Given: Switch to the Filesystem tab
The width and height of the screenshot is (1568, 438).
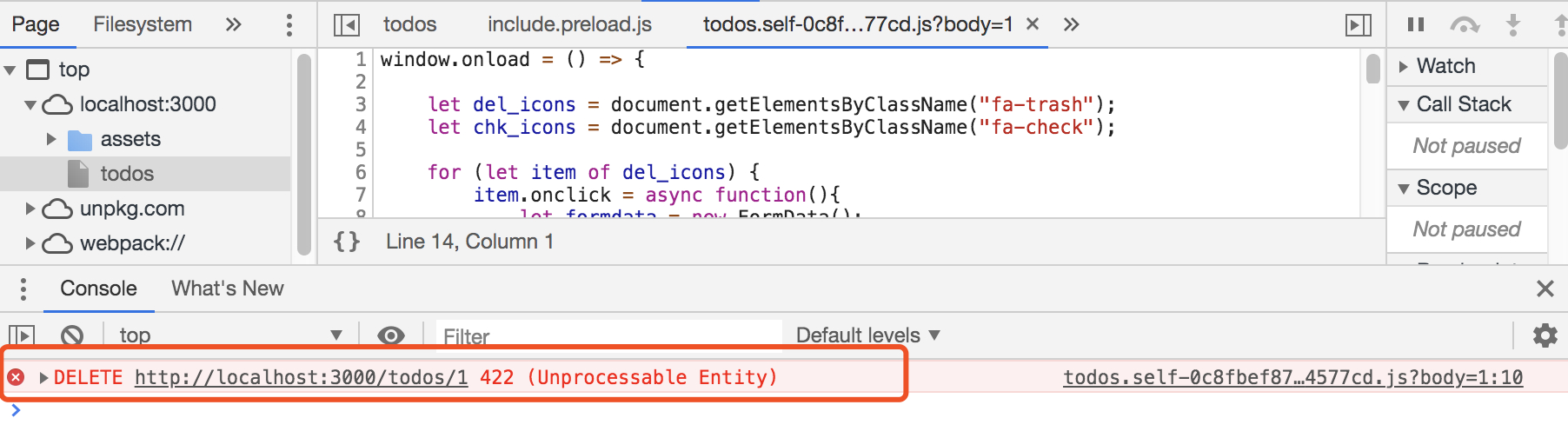Looking at the screenshot, I should tap(143, 24).
